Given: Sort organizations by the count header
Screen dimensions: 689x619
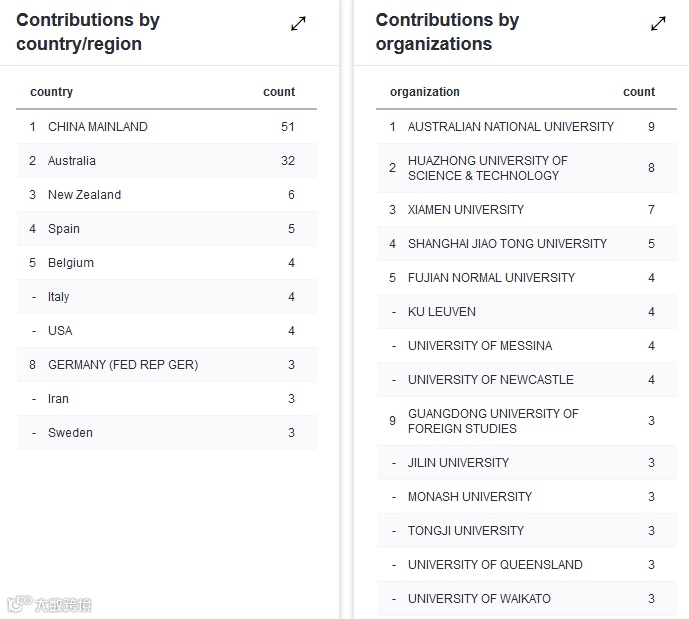Looking at the screenshot, I should coord(639,92).
